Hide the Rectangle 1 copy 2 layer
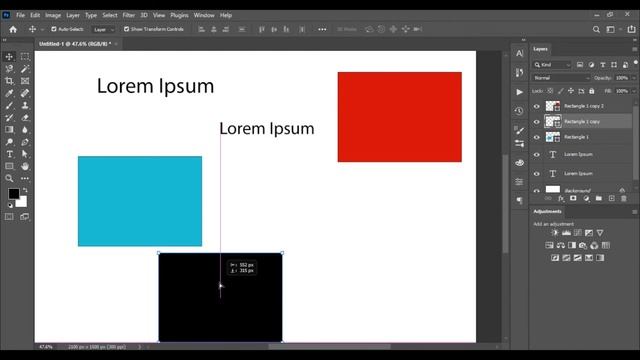 click(537, 106)
